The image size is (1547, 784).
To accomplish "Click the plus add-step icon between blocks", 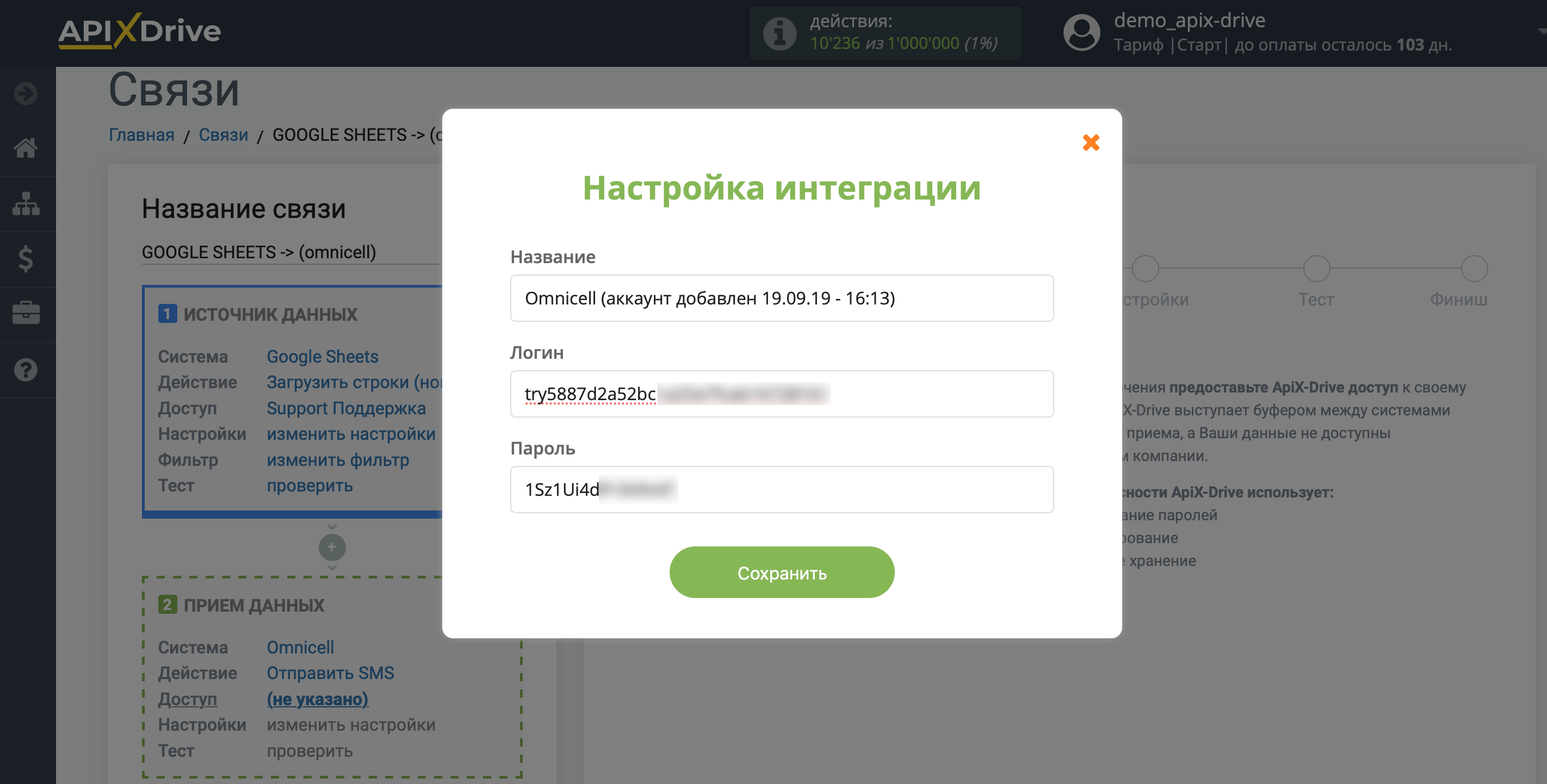I will click(332, 547).
